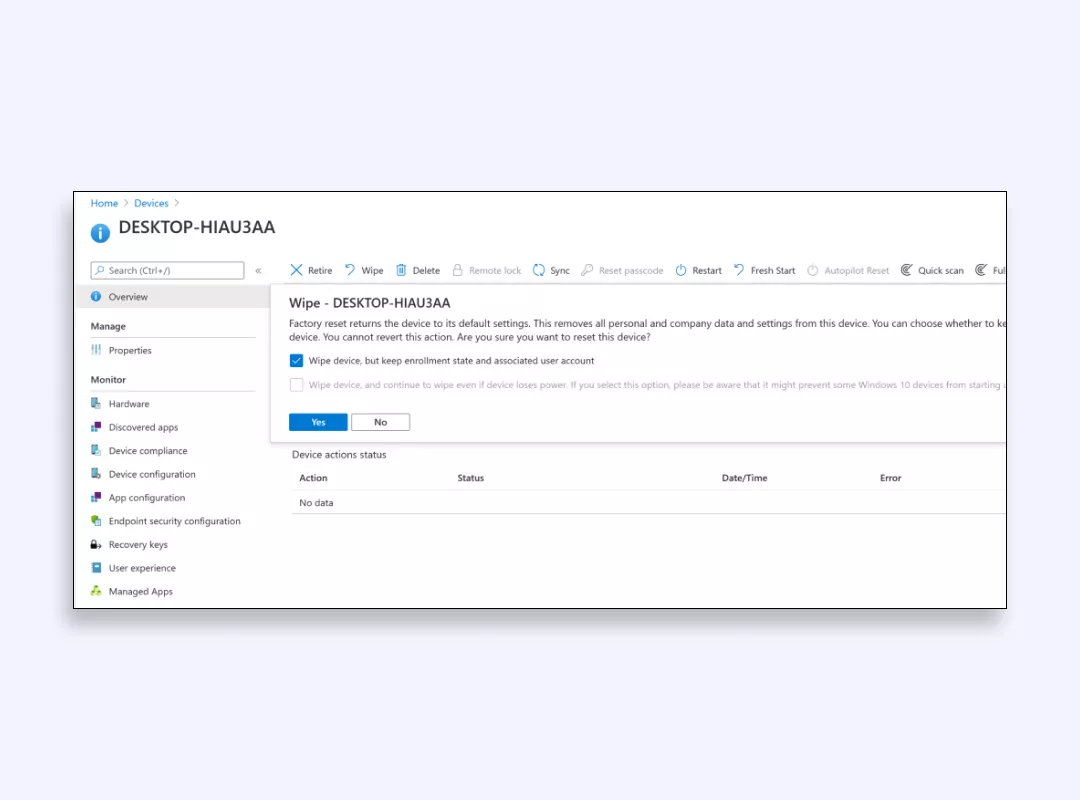Uncheck keep enrollment state and user account
Image resolution: width=1080 pixels, height=800 pixels.
click(x=296, y=360)
